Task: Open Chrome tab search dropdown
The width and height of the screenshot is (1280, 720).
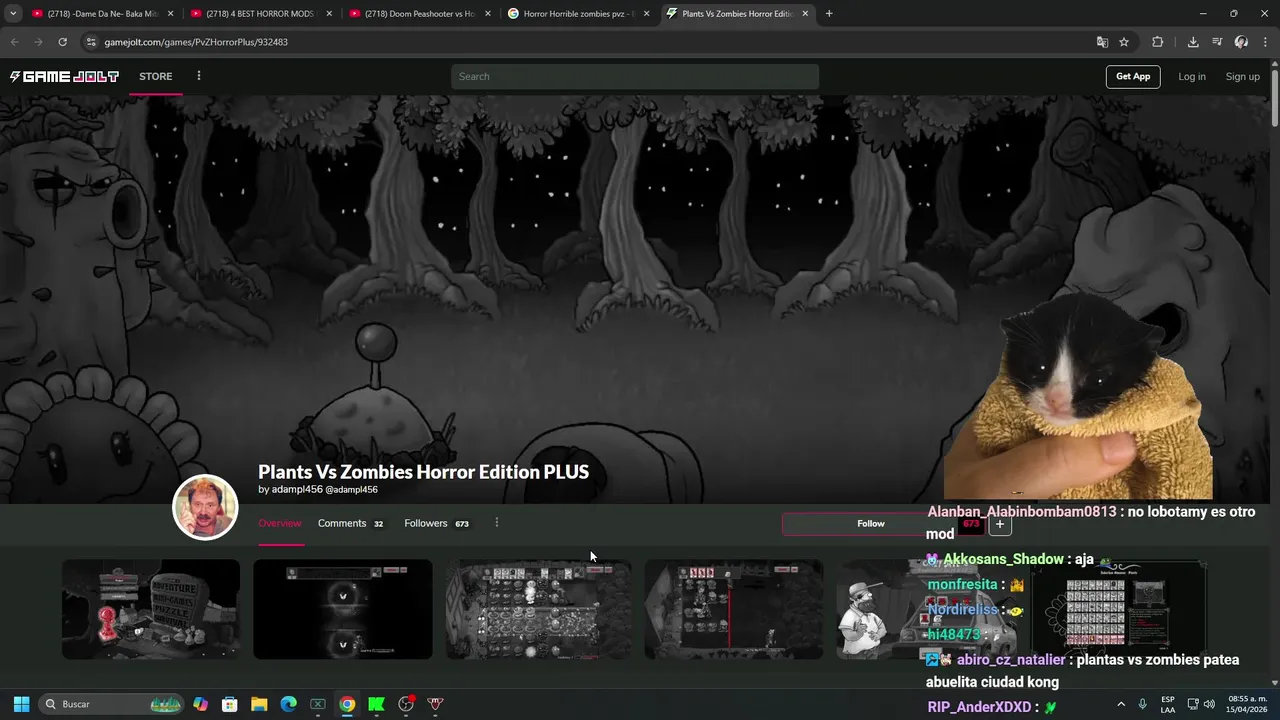Action: tap(13, 14)
